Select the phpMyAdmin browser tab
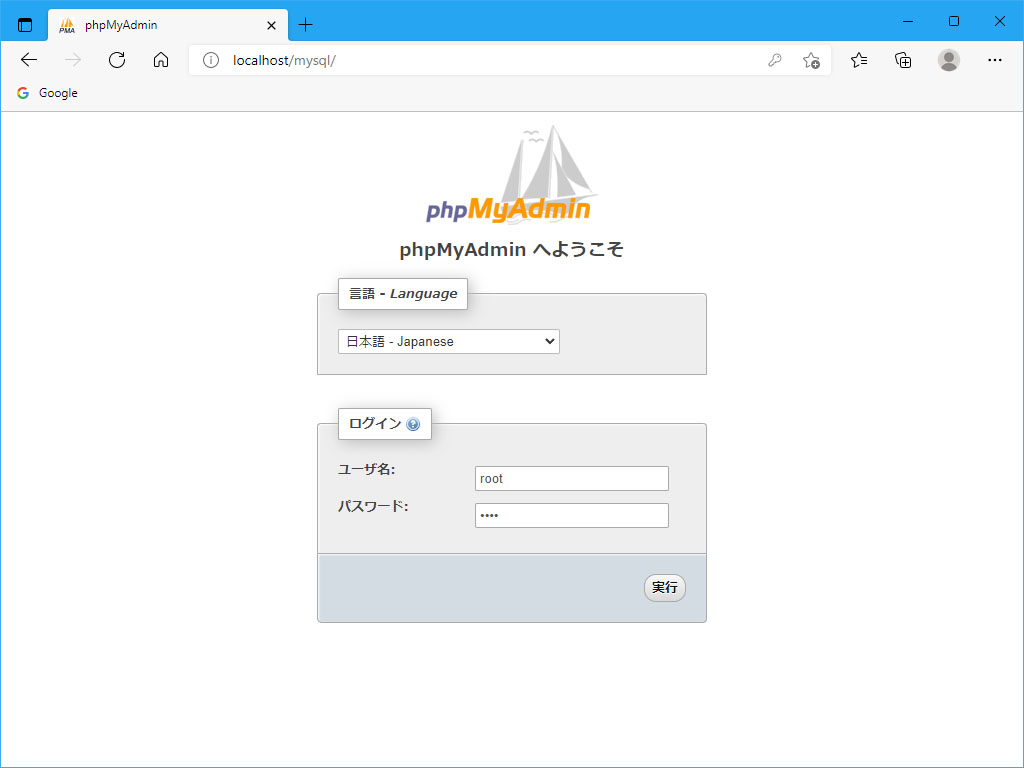 (168, 25)
